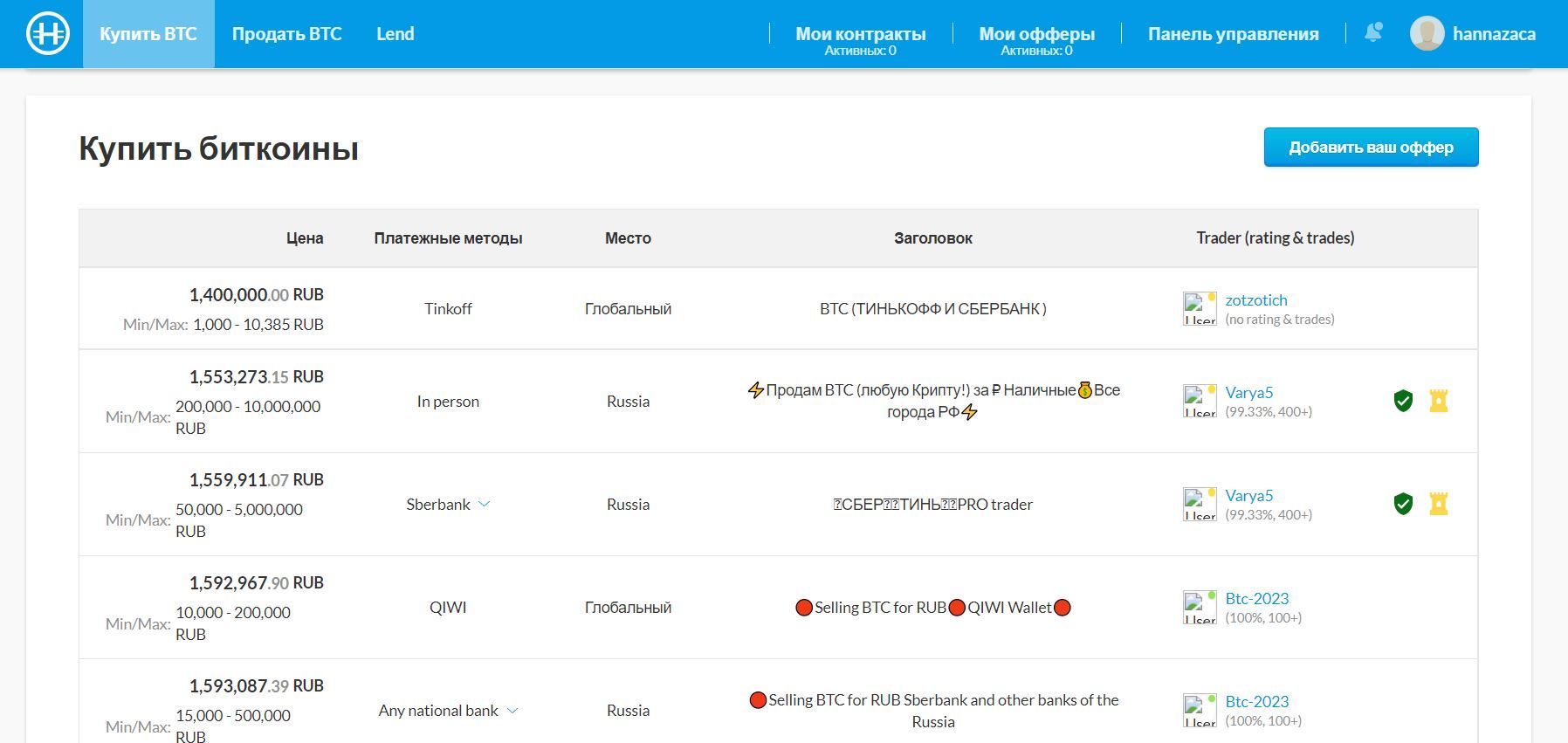Click the green verified shield on the Sberbank offer

1403,504
